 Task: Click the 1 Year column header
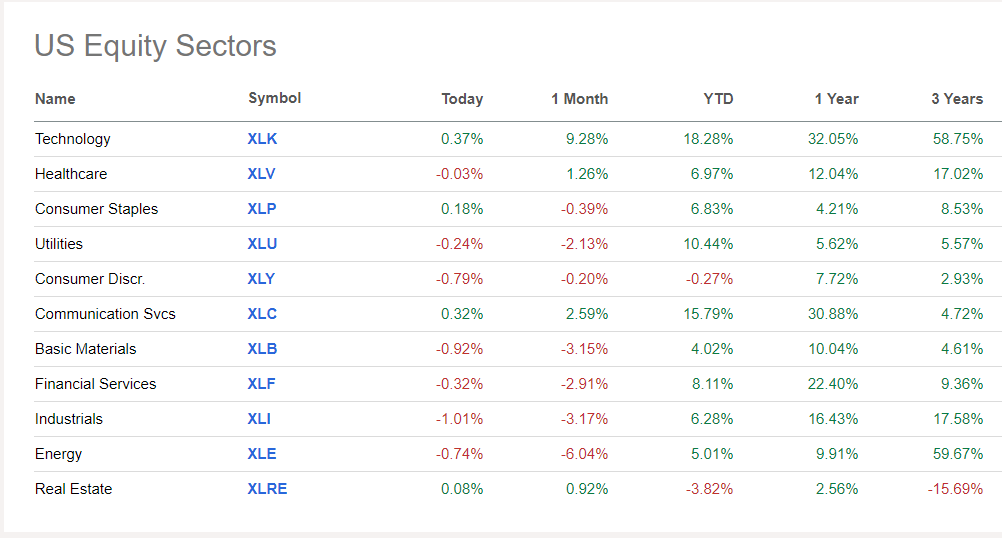point(836,99)
